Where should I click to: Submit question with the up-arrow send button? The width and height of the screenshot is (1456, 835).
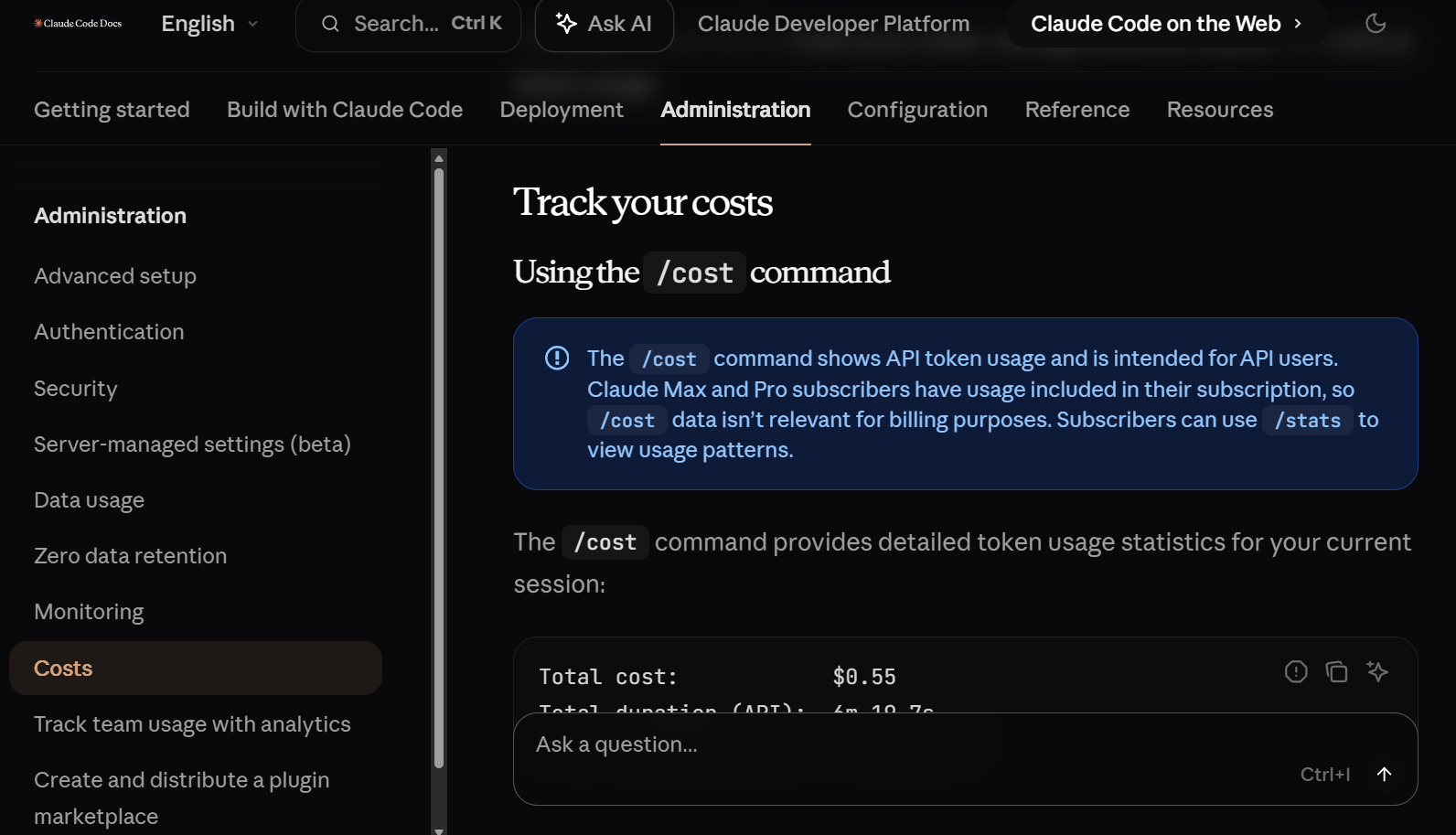click(x=1384, y=775)
